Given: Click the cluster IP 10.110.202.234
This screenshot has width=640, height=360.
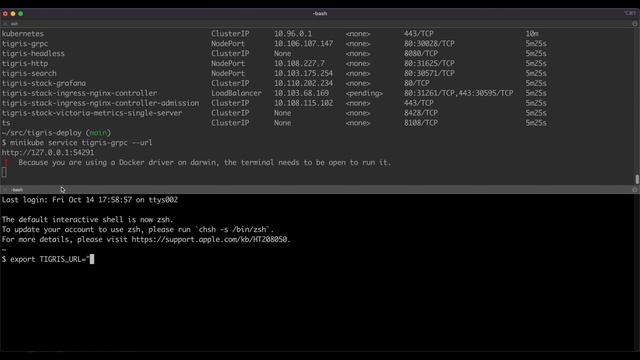Looking at the screenshot, I should 303,83.
